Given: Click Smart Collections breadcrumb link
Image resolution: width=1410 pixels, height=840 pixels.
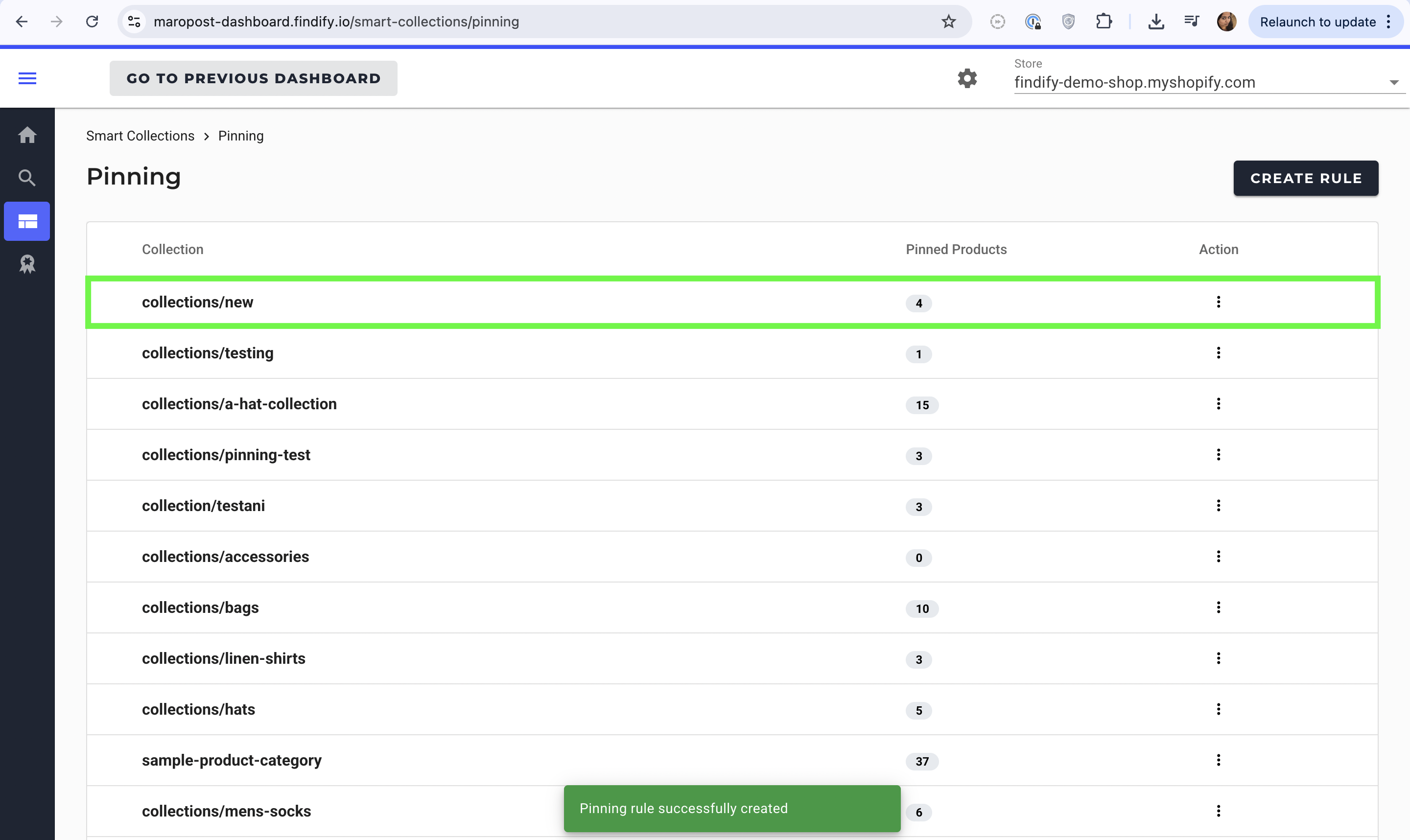Looking at the screenshot, I should [x=141, y=136].
